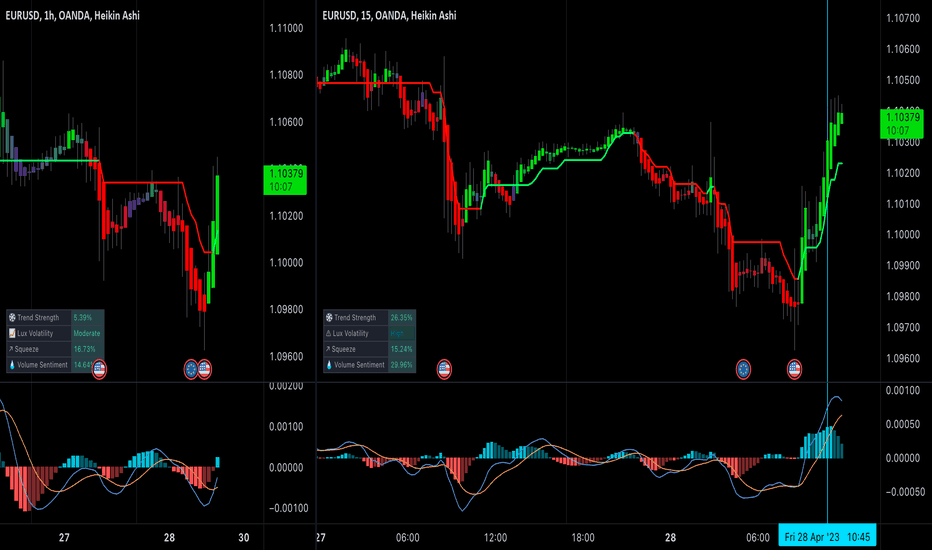Screen dimensions: 932x550
Task: Click the US flag event icon overlapping the 1h Volume Sentiment value
Action: (99, 369)
